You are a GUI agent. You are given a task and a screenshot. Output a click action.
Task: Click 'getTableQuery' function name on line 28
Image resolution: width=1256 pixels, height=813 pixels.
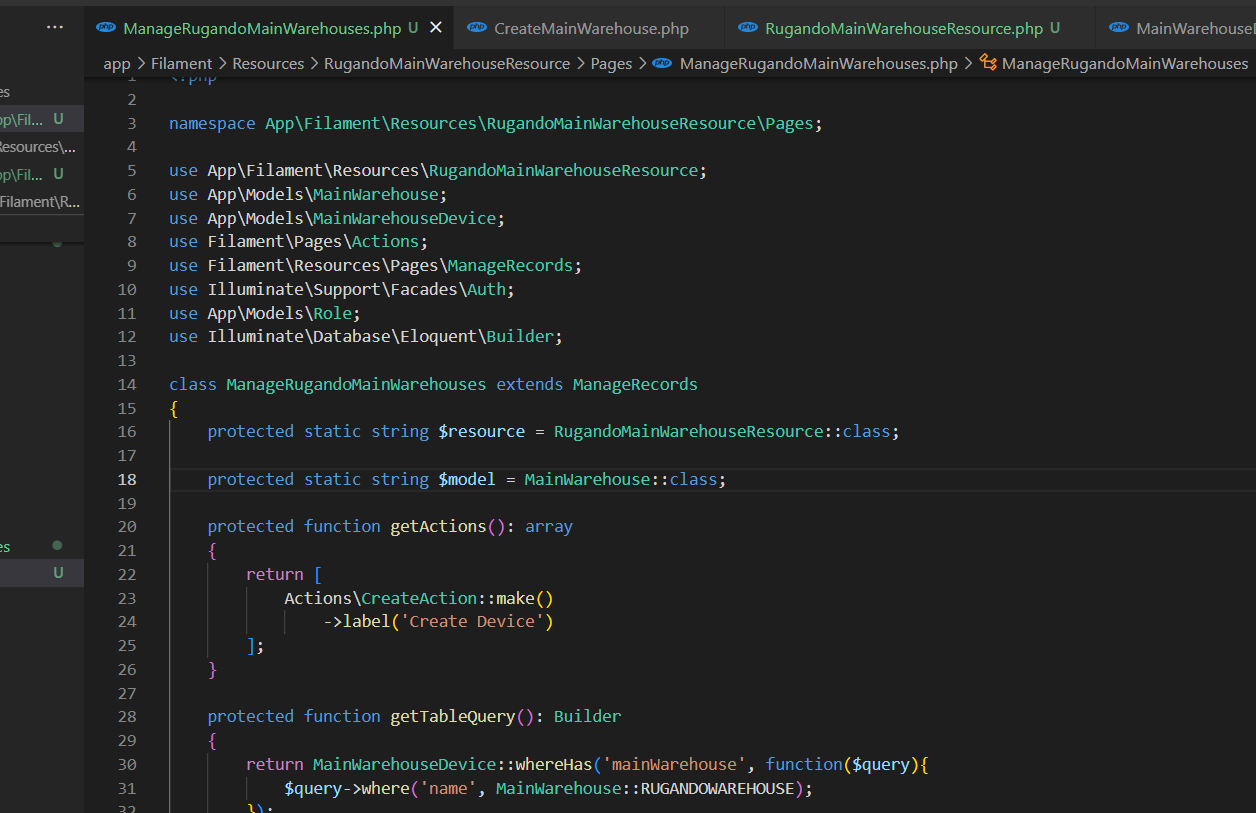(x=452, y=716)
